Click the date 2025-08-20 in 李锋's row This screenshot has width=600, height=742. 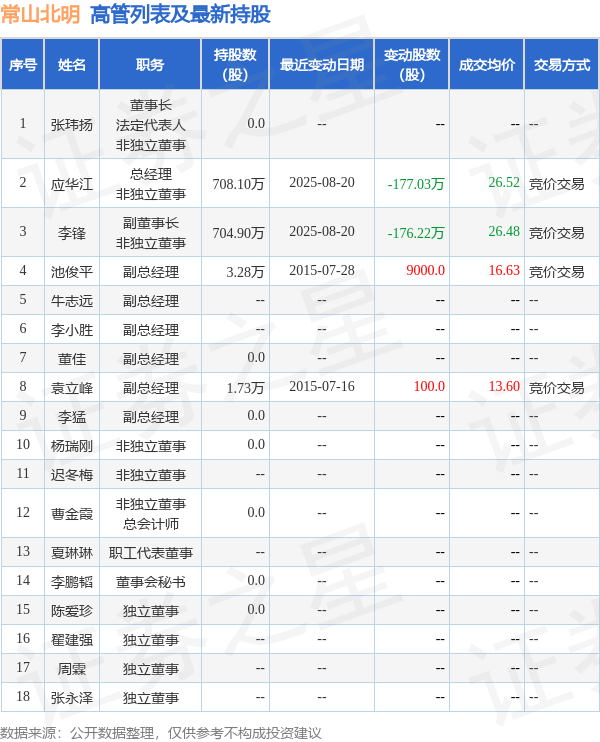tap(322, 231)
